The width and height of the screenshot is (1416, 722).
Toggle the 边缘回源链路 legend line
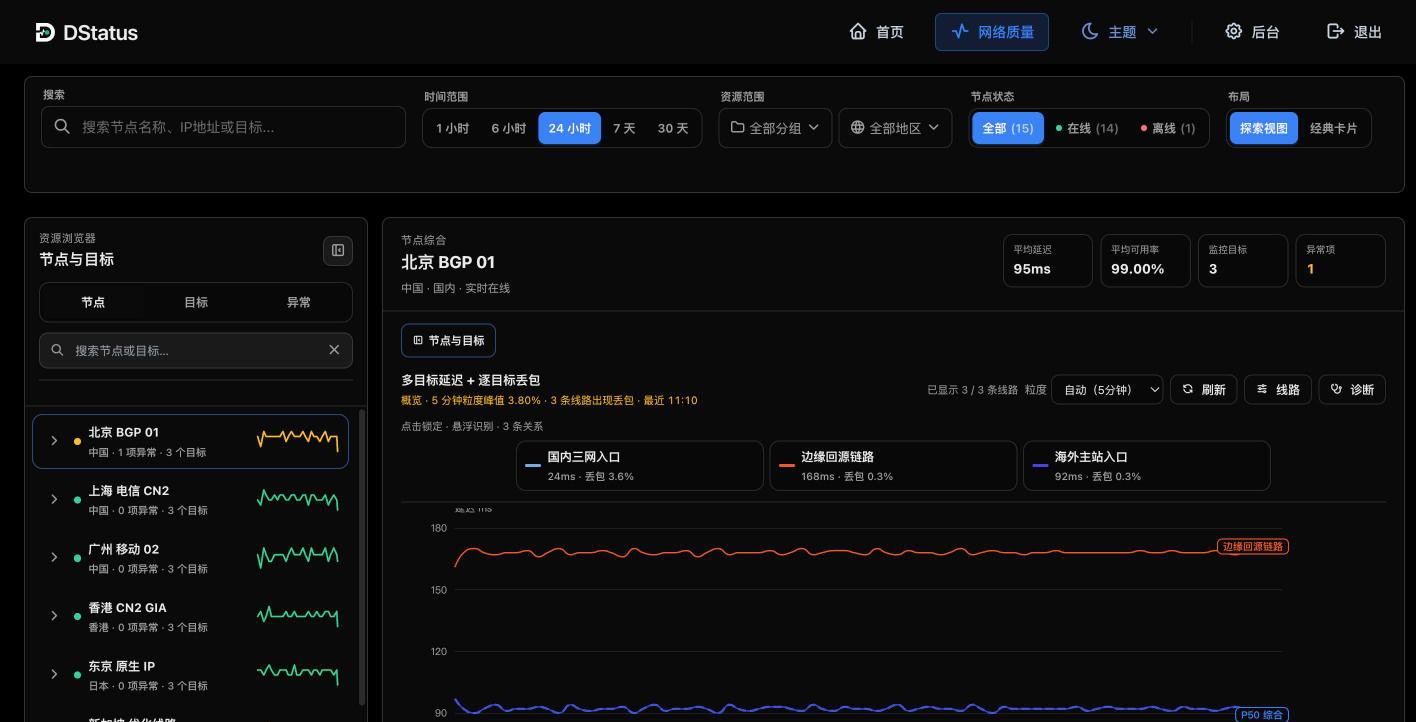(893, 466)
